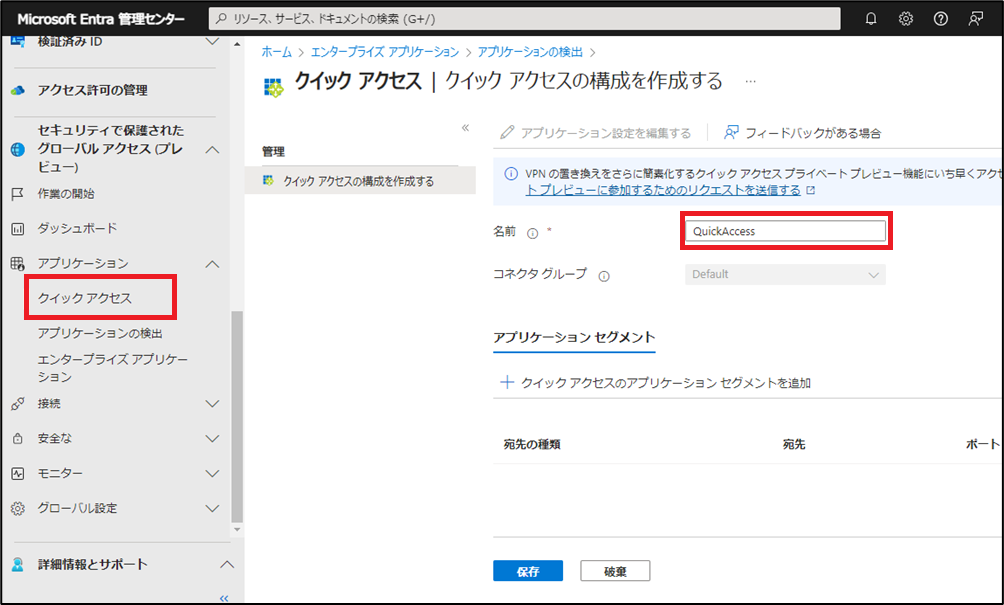Screen dimensions: 1004x605
Task: Click the ダッシュボード chart icon
Action: tap(18, 229)
